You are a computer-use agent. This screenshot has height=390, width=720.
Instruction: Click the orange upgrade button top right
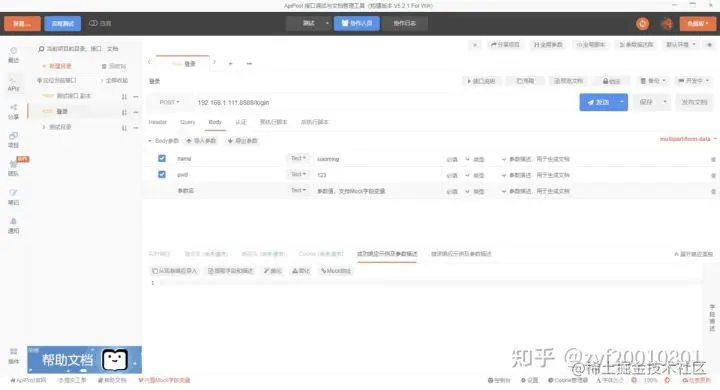pos(698,23)
